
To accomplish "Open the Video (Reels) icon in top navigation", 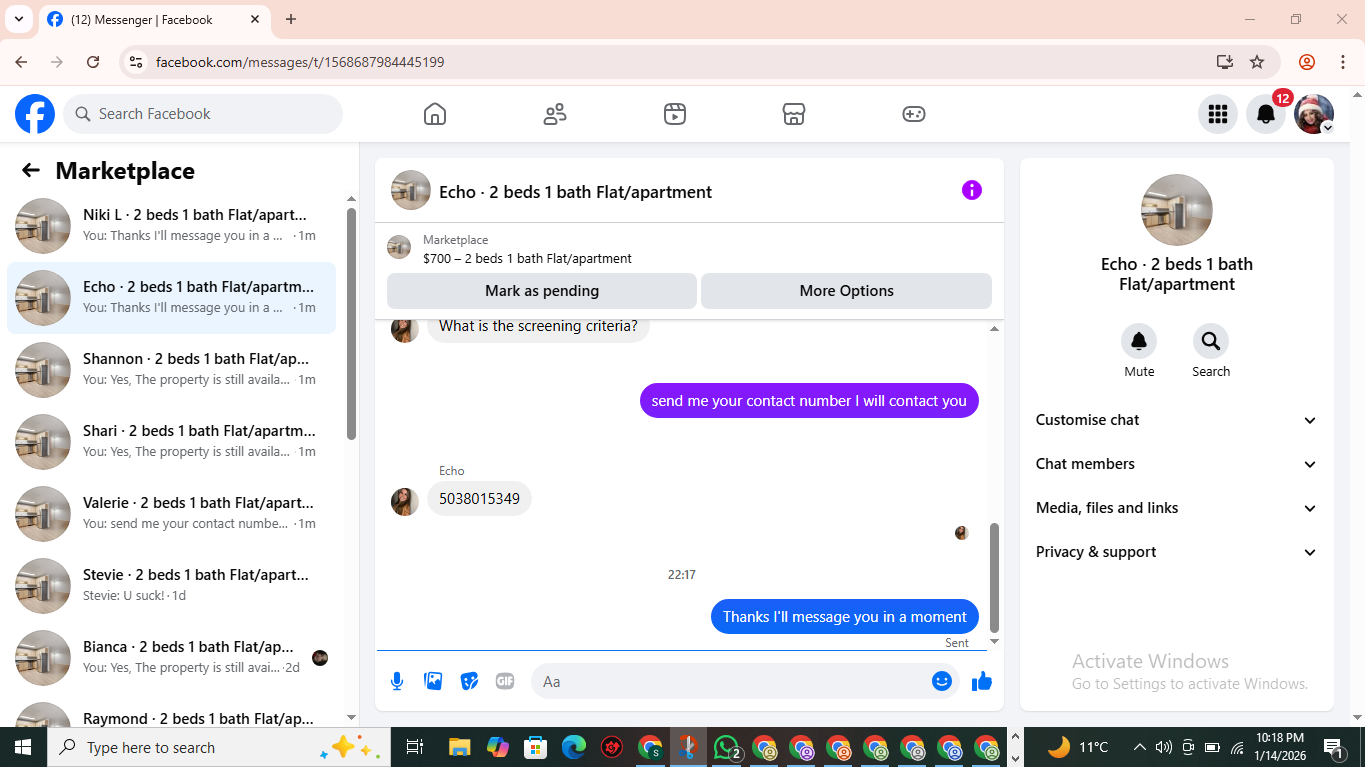I will [x=675, y=114].
